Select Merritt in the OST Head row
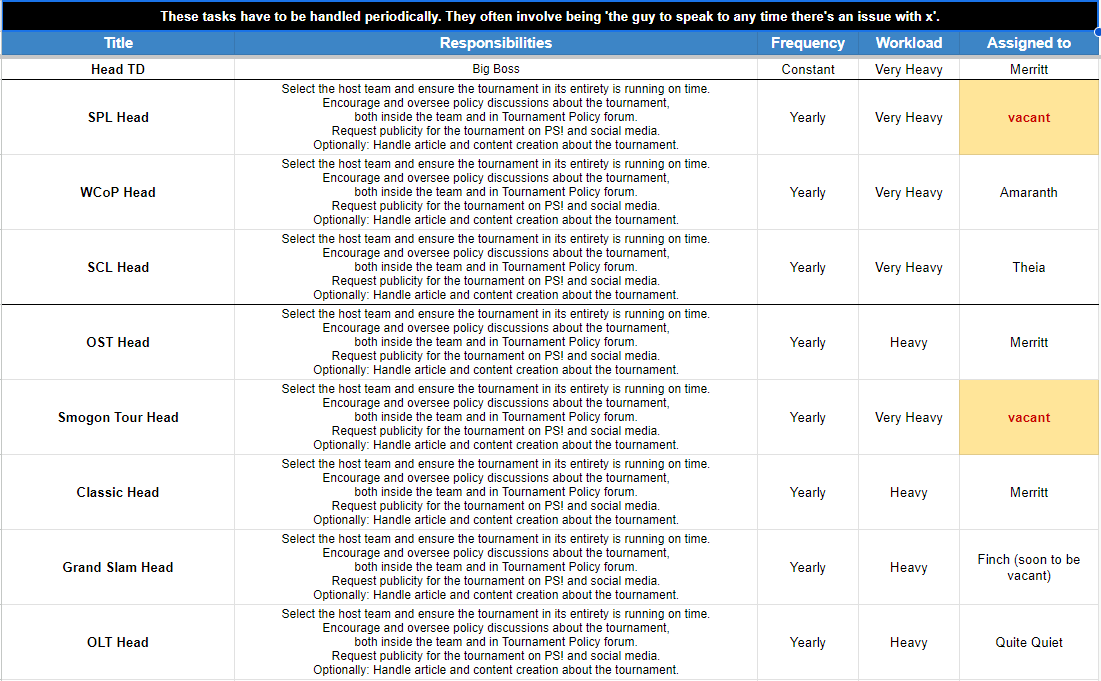Screen dimensions: 1101x681 tap(1029, 343)
